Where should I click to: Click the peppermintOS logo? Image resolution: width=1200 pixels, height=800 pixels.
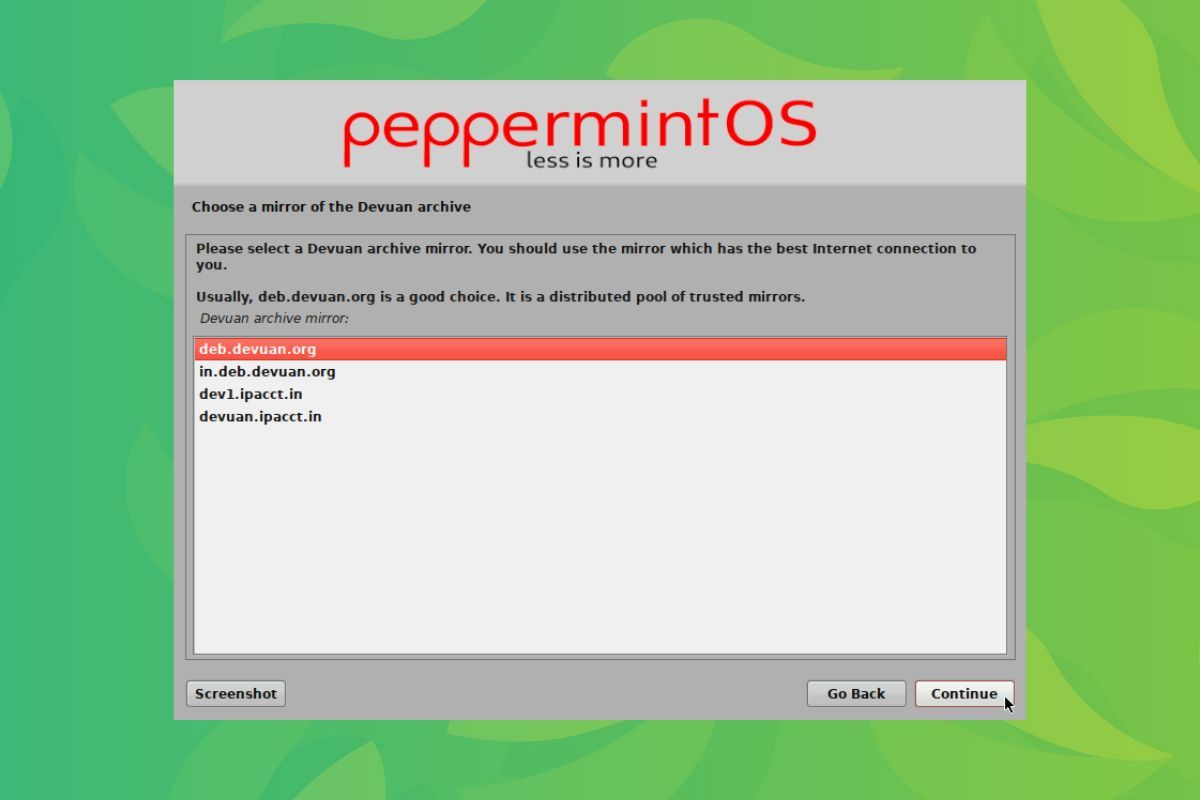(580, 128)
